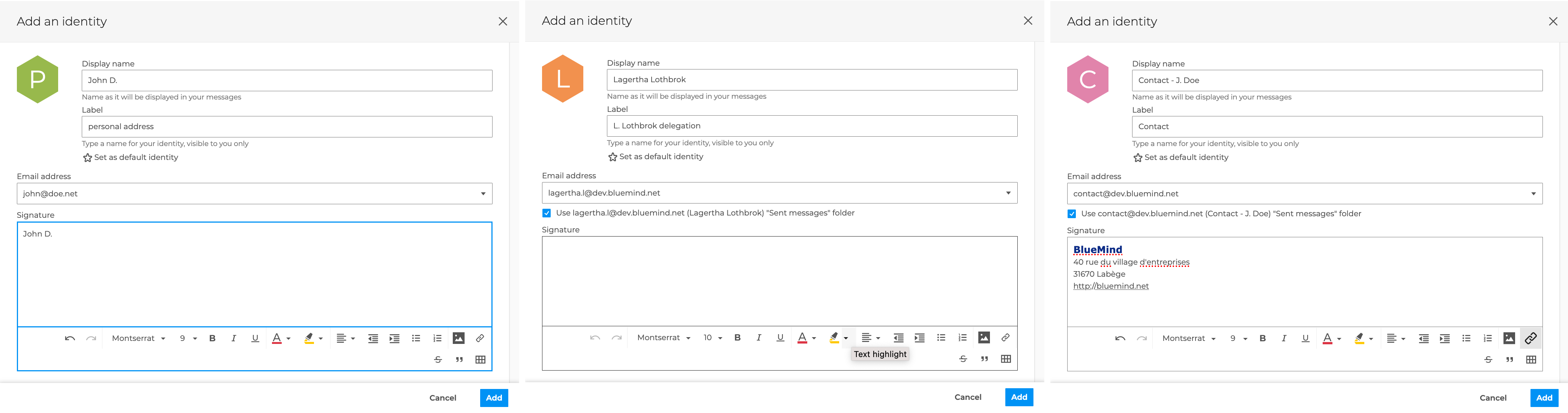1568x413 pixels.
Task: Uncheck Use contact@dev.bluemind.net Sent messages folder
Action: pos(1072,214)
